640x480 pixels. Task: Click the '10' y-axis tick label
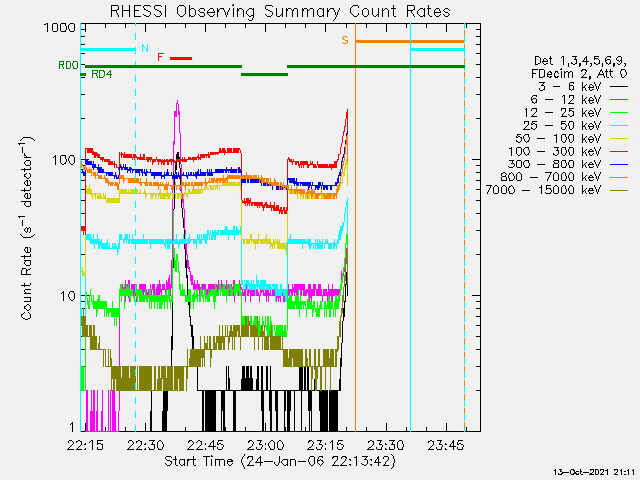point(68,296)
